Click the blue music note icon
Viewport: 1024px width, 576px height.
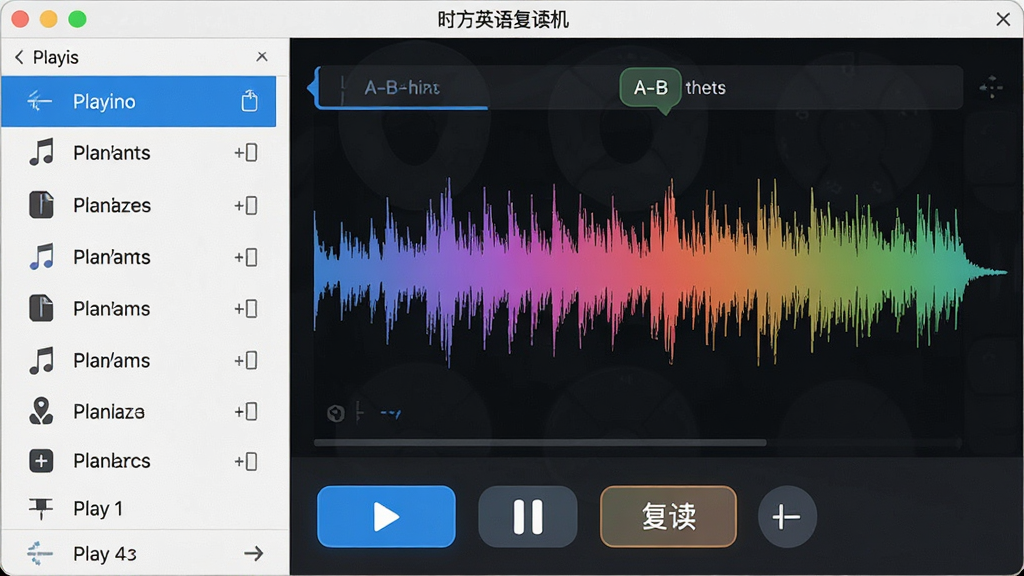(42, 257)
